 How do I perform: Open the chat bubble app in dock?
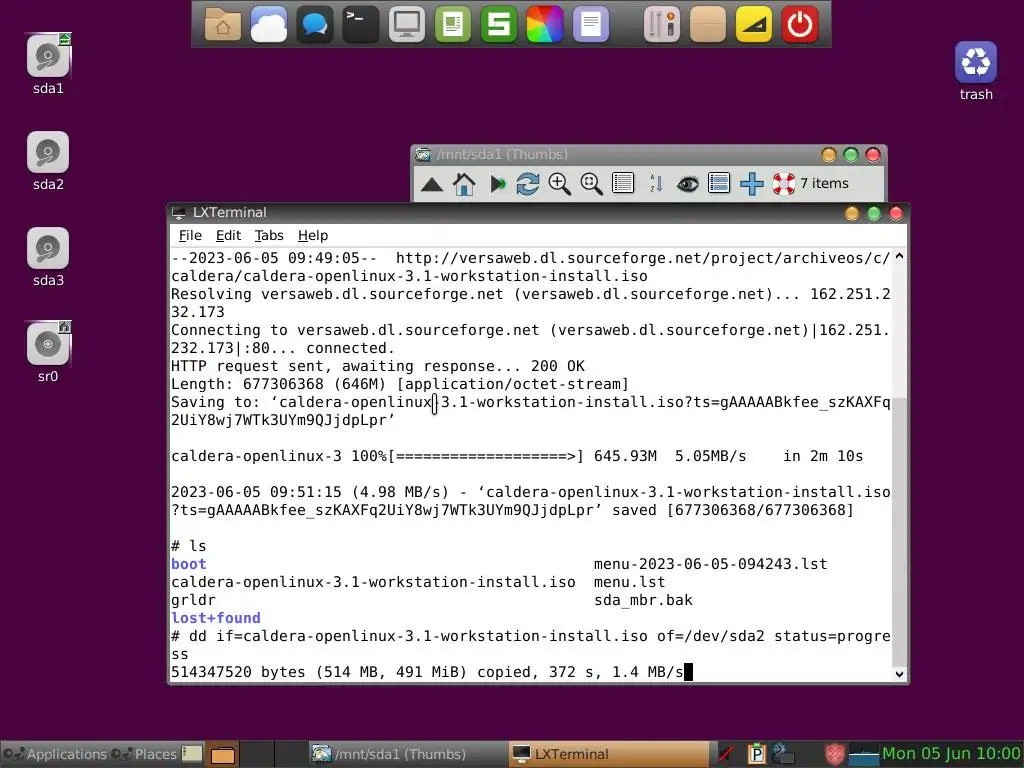(315, 25)
